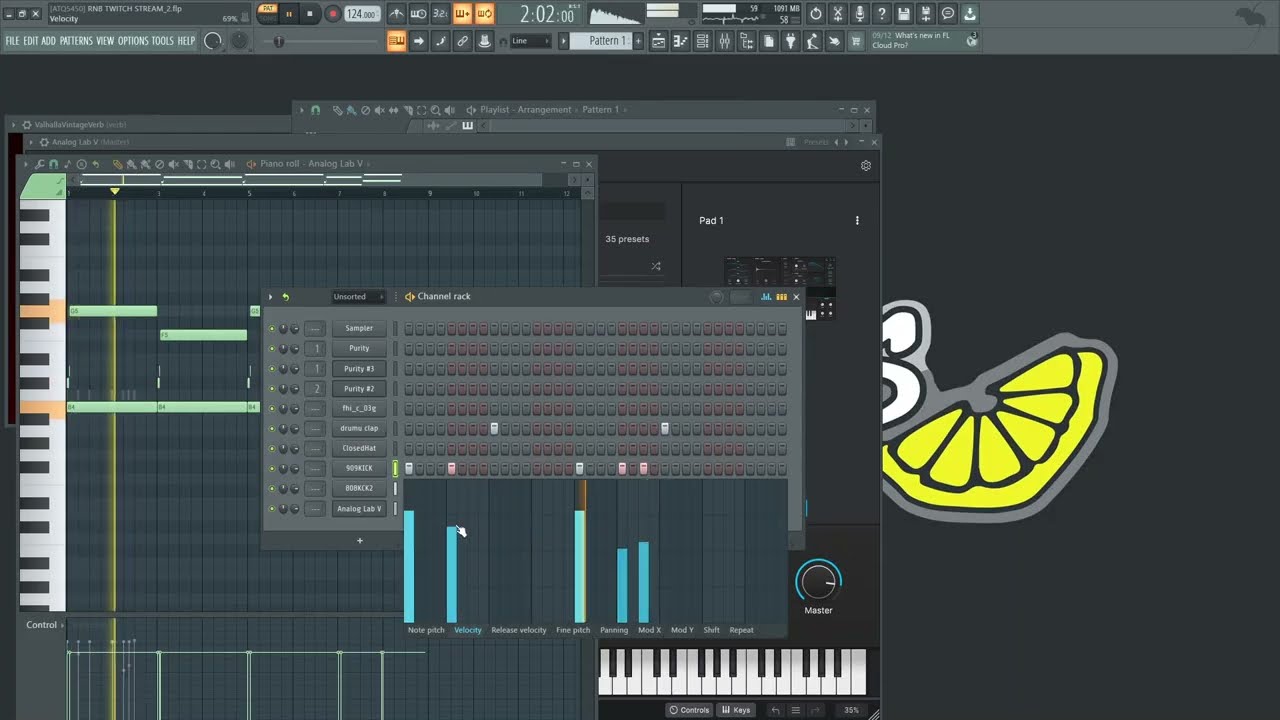This screenshot has width=1280, height=720.
Task: Toggle Channel rack graph editor icon
Action: point(766,296)
